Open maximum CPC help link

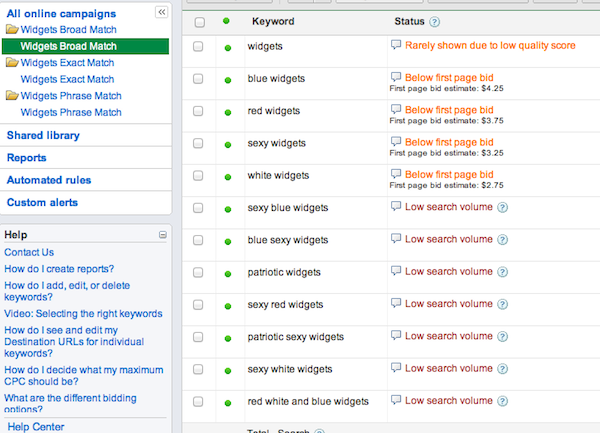83,376
